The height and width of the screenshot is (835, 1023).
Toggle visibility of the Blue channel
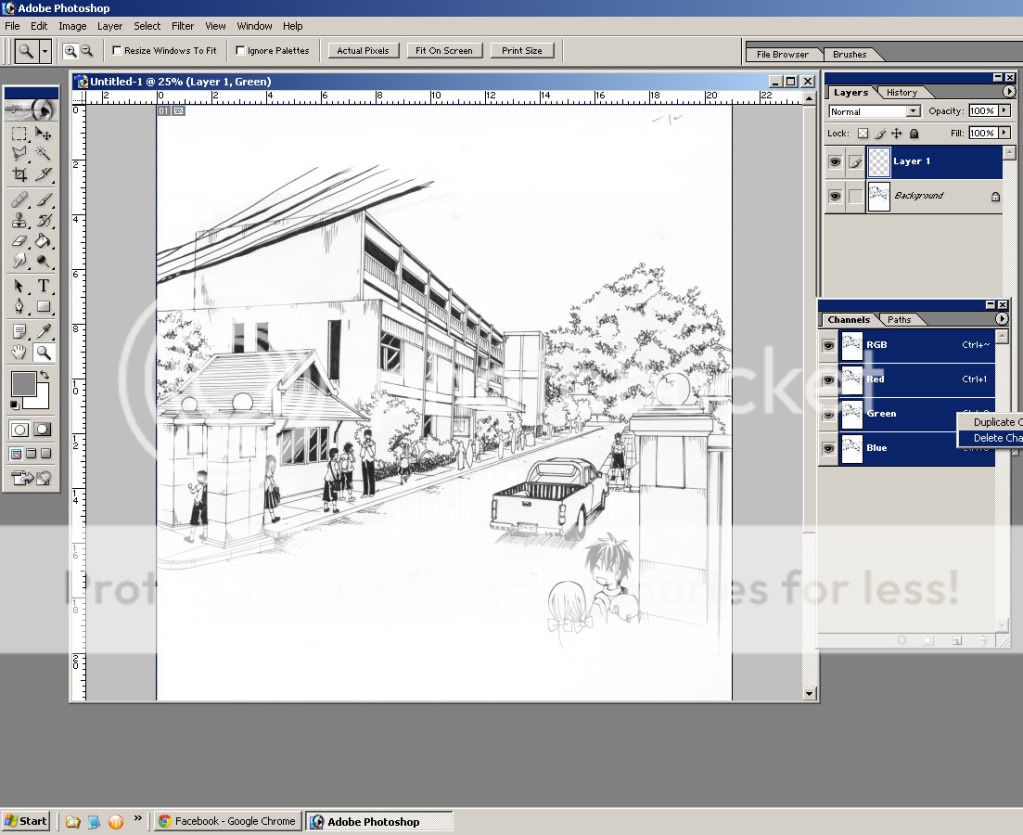(x=829, y=448)
